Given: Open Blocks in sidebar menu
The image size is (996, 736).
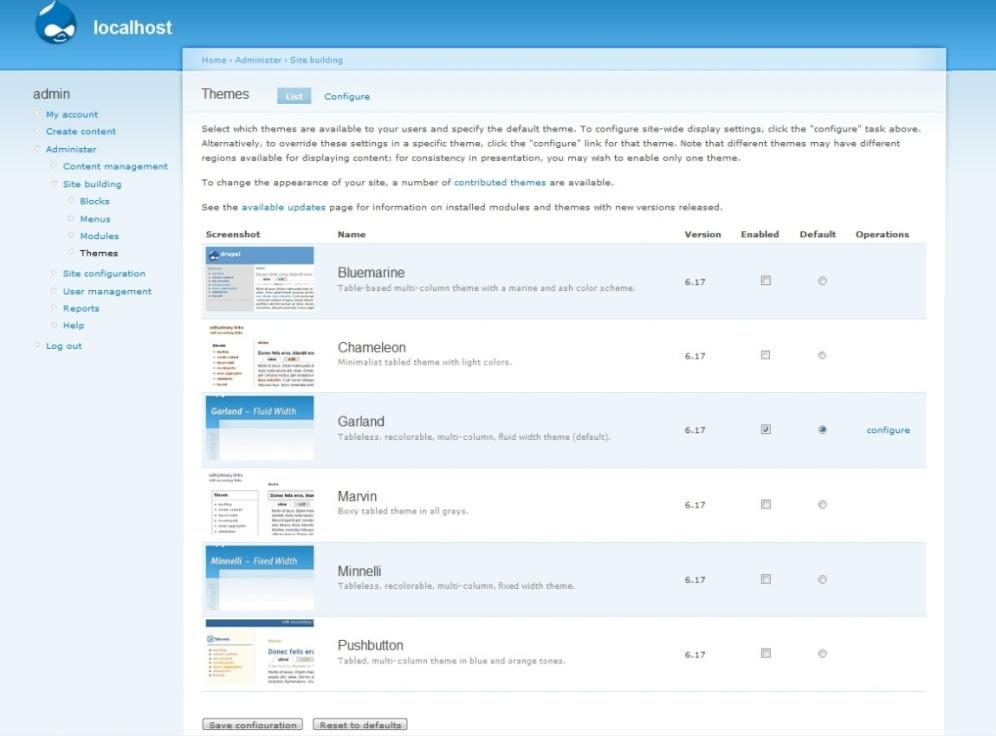Looking at the screenshot, I should (x=95, y=201).
